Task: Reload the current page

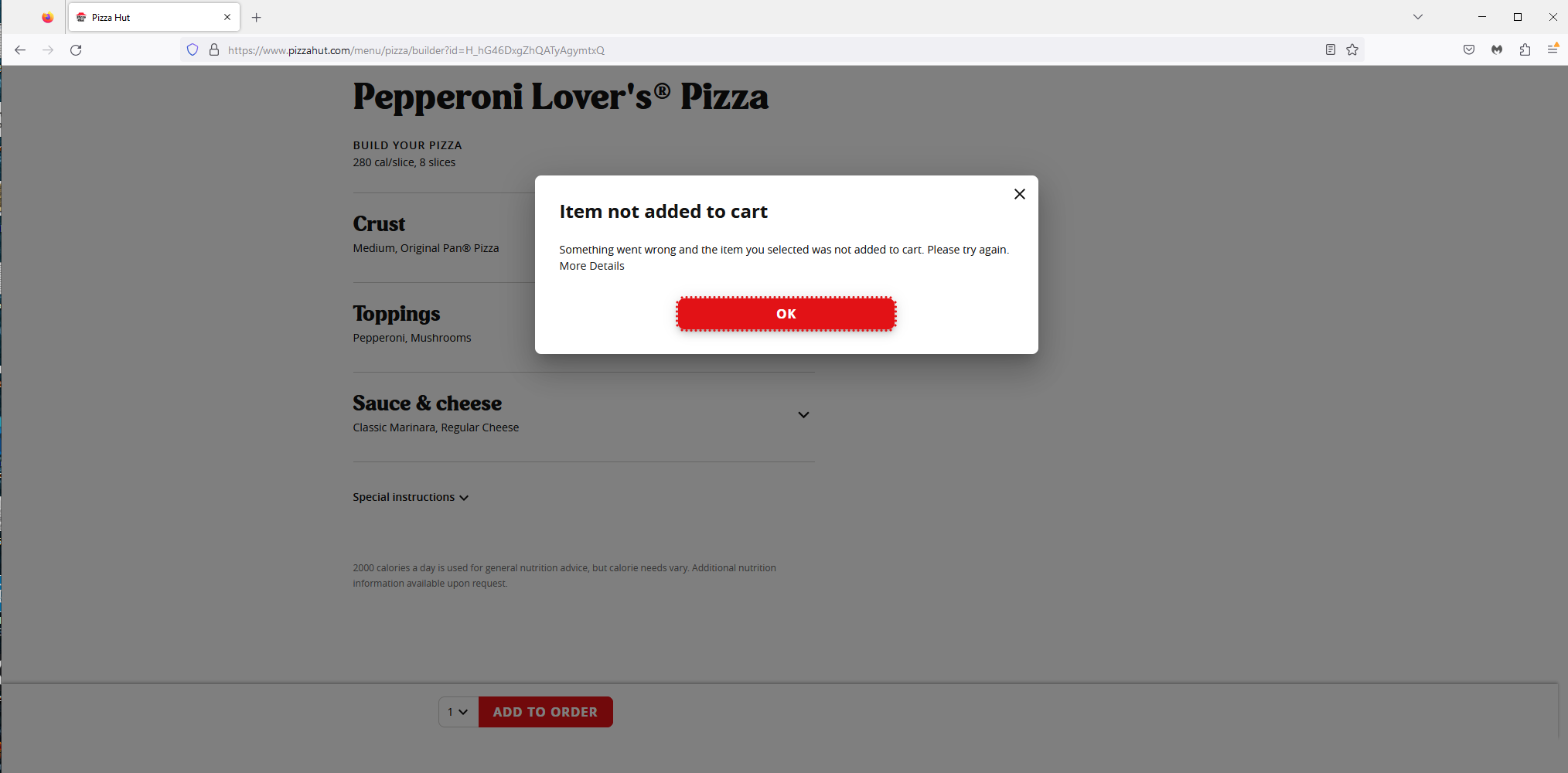Action: coord(76,50)
